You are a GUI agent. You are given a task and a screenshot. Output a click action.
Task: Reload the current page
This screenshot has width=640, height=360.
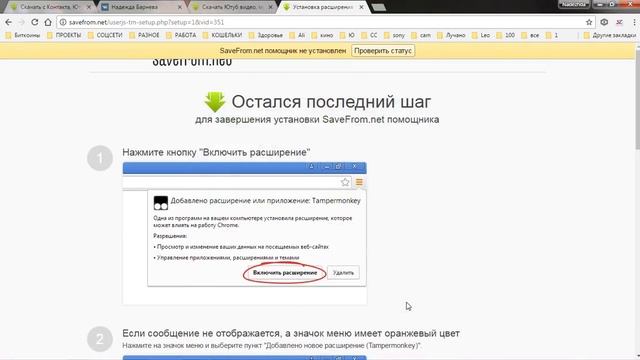(35, 22)
